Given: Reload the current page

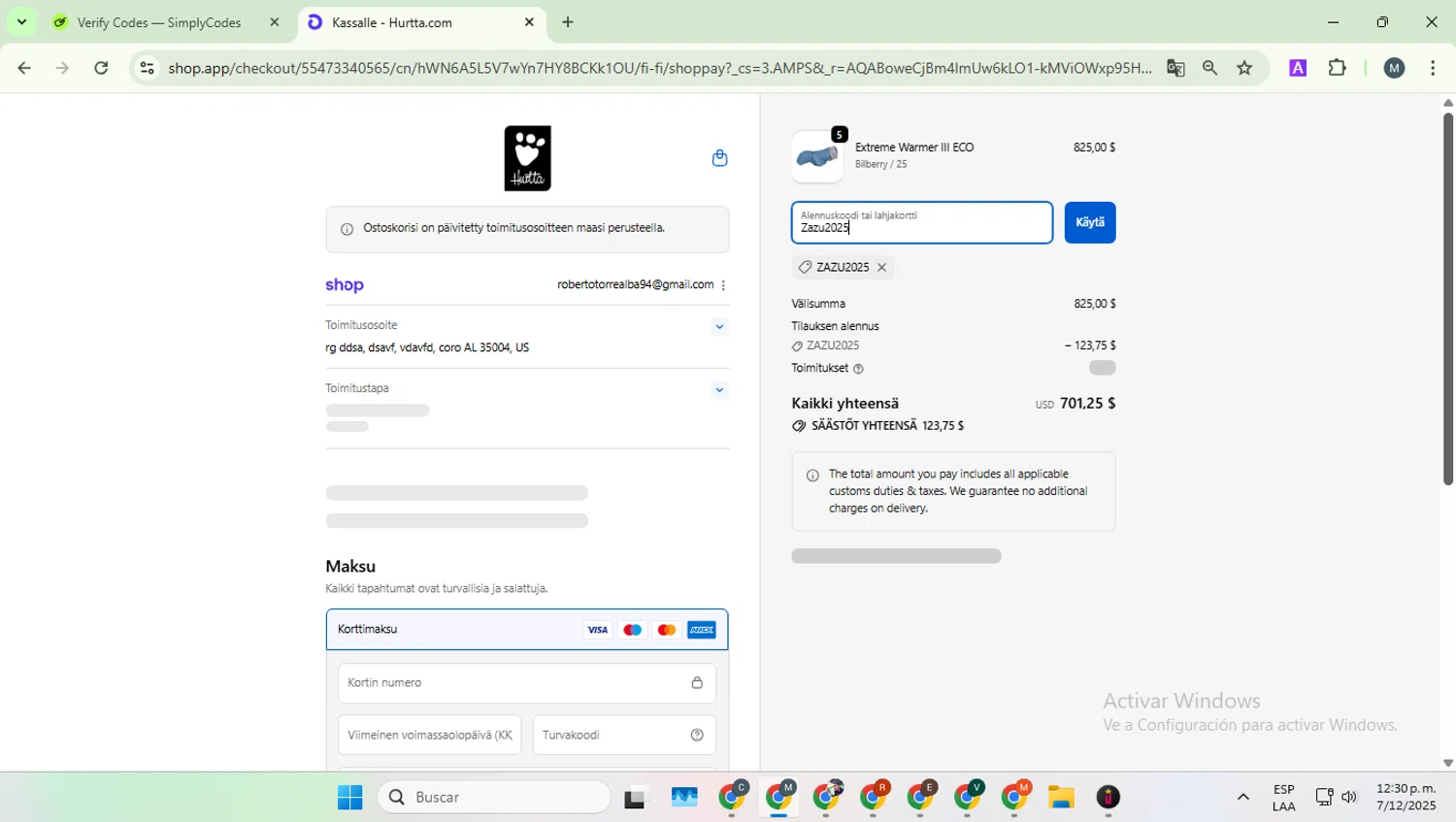Looking at the screenshot, I should pos(101,68).
